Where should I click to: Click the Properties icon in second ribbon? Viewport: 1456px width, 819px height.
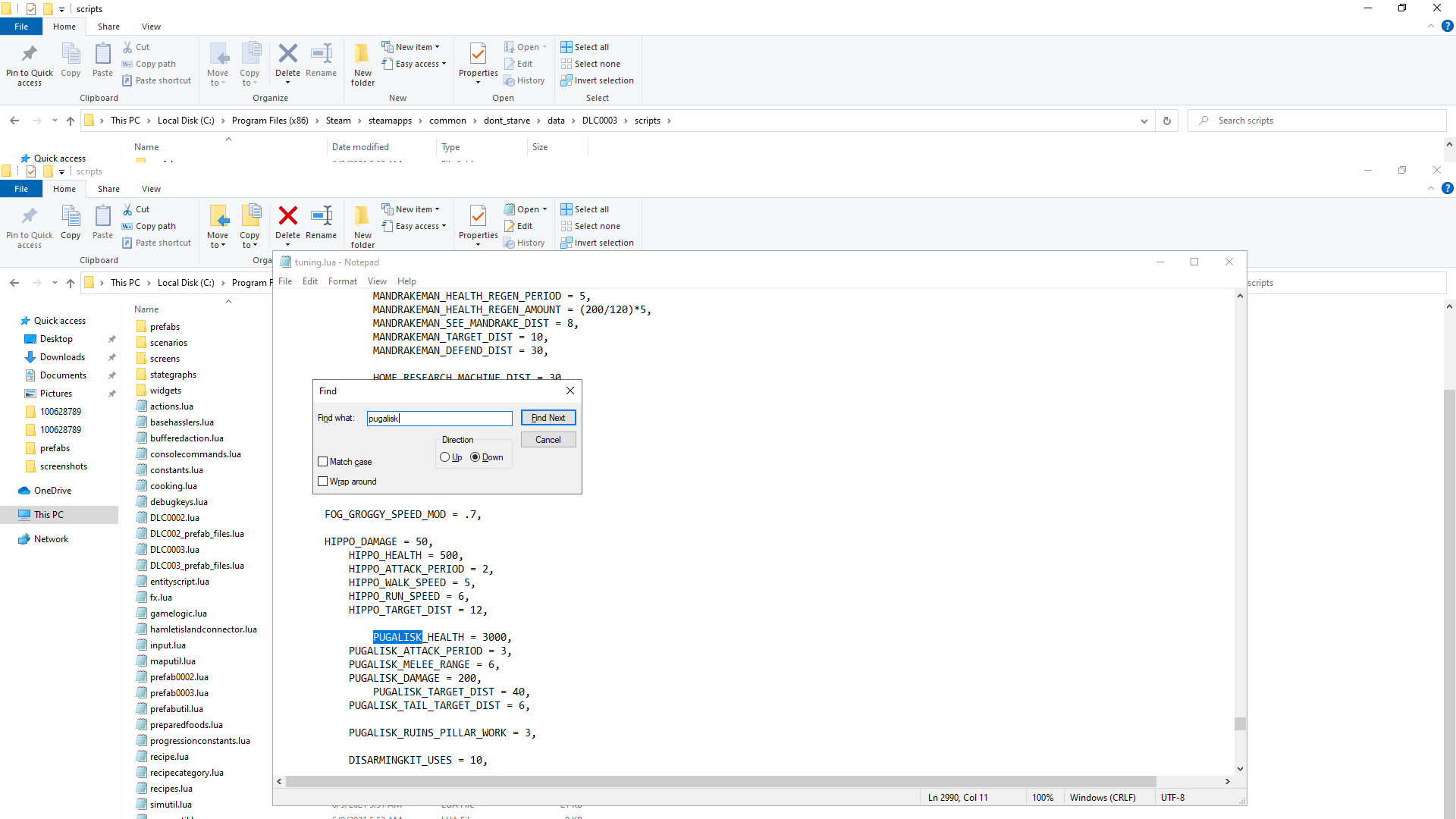click(478, 216)
